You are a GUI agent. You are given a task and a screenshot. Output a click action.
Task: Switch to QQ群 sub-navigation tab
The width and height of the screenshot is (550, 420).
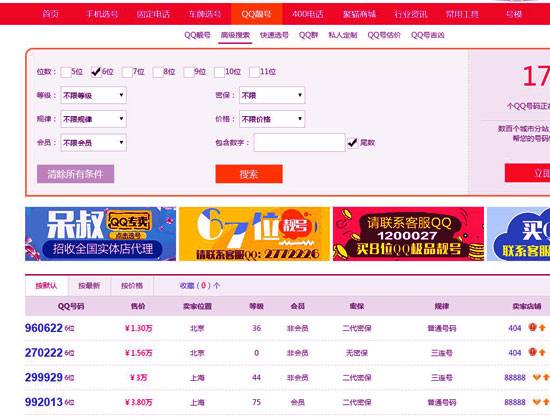[x=308, y=35]
